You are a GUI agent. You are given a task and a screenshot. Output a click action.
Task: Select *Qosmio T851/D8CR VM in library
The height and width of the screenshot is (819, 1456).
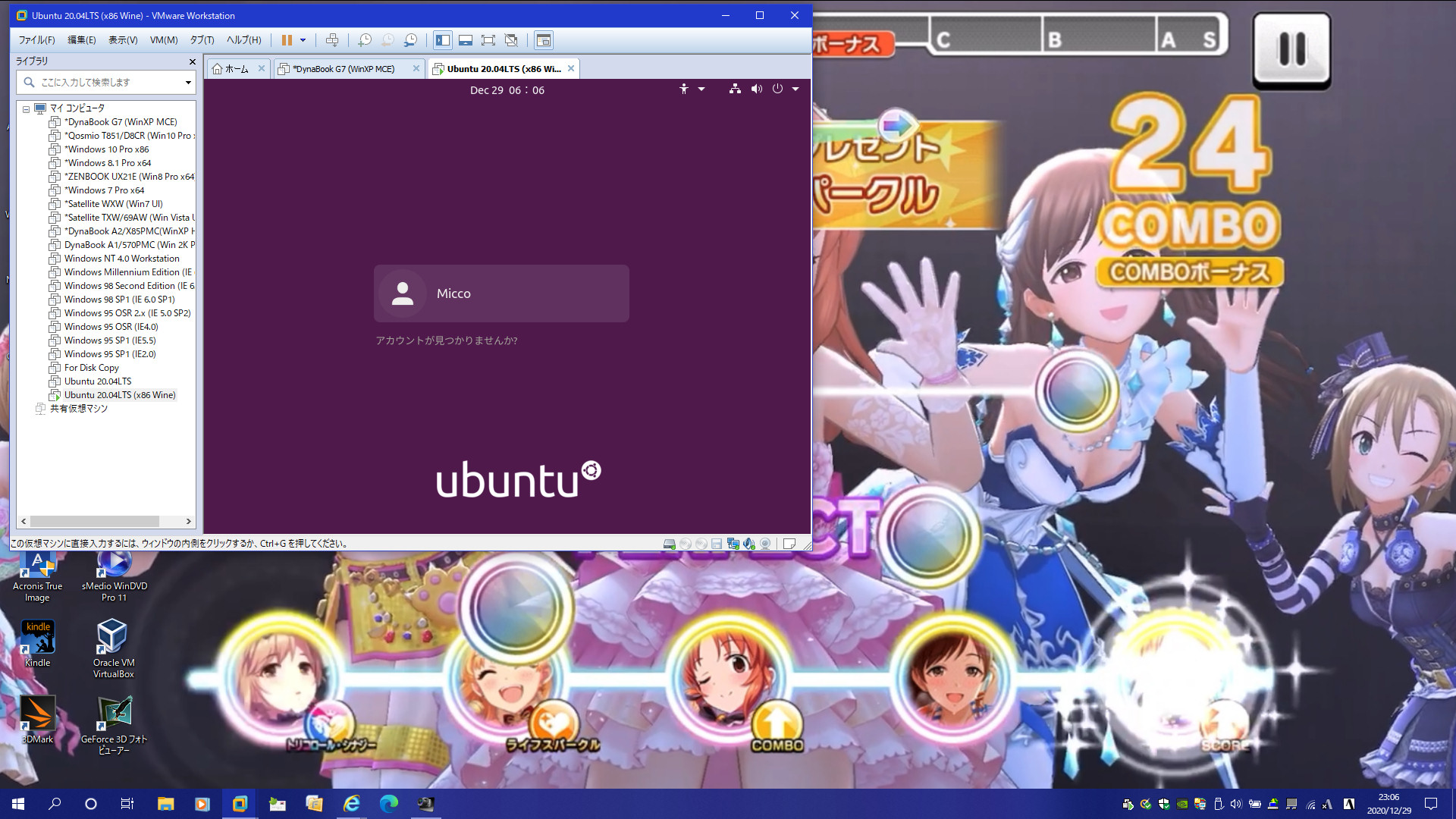tap(121, 136)
